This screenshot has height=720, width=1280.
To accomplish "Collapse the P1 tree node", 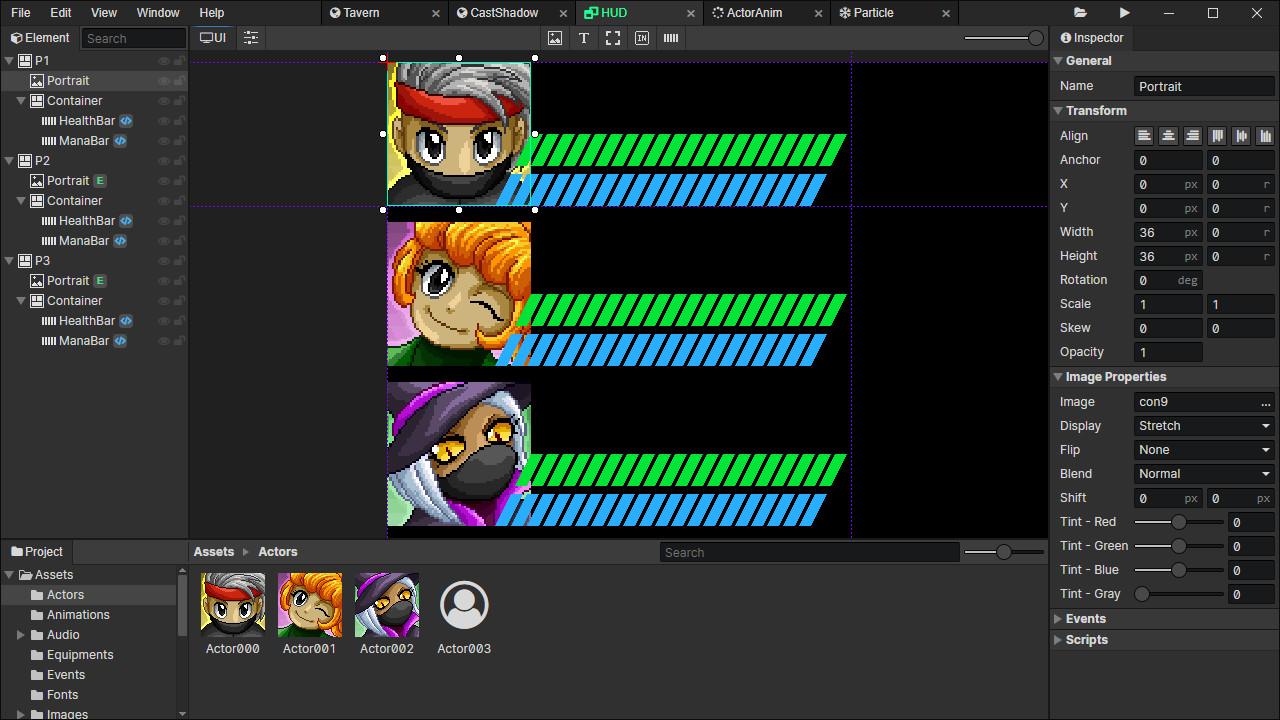I will pos(8,60).
